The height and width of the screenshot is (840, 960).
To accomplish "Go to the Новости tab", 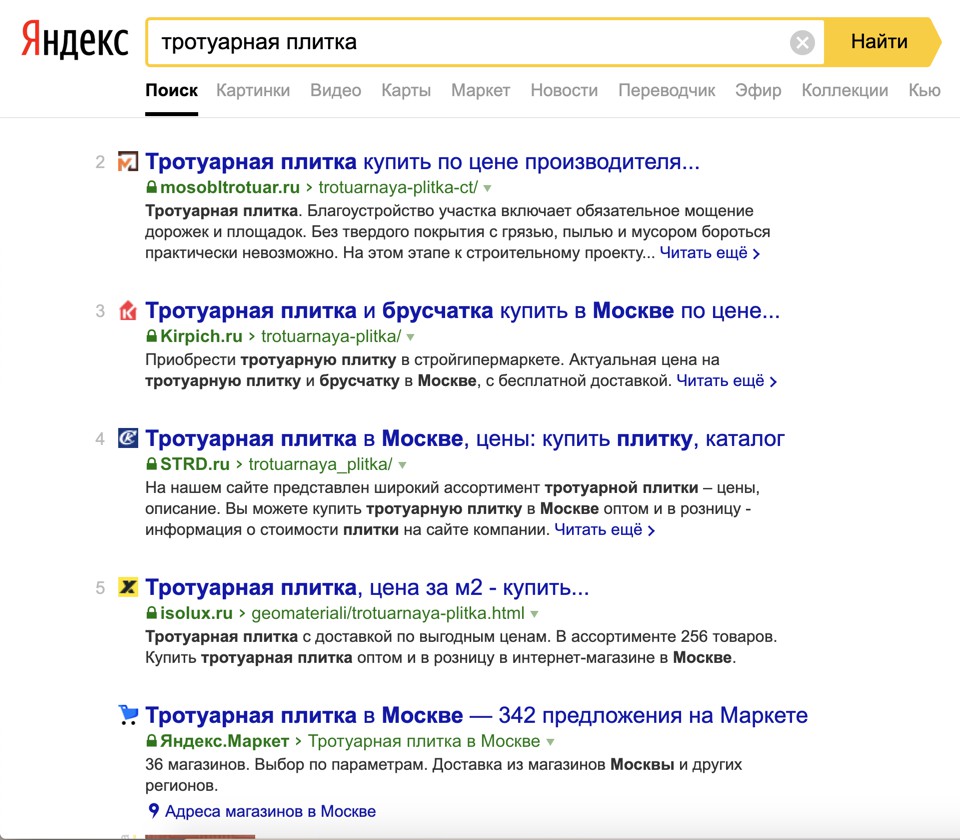I will (x=564, y=91).
